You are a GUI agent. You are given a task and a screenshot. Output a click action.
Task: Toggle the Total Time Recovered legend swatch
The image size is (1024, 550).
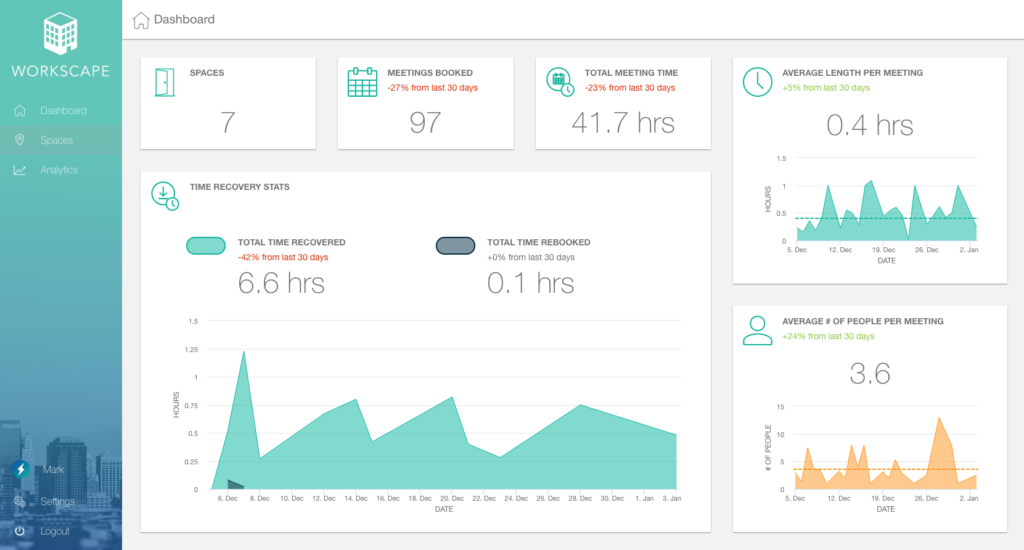pyautogui.click(x=206, y=246)
